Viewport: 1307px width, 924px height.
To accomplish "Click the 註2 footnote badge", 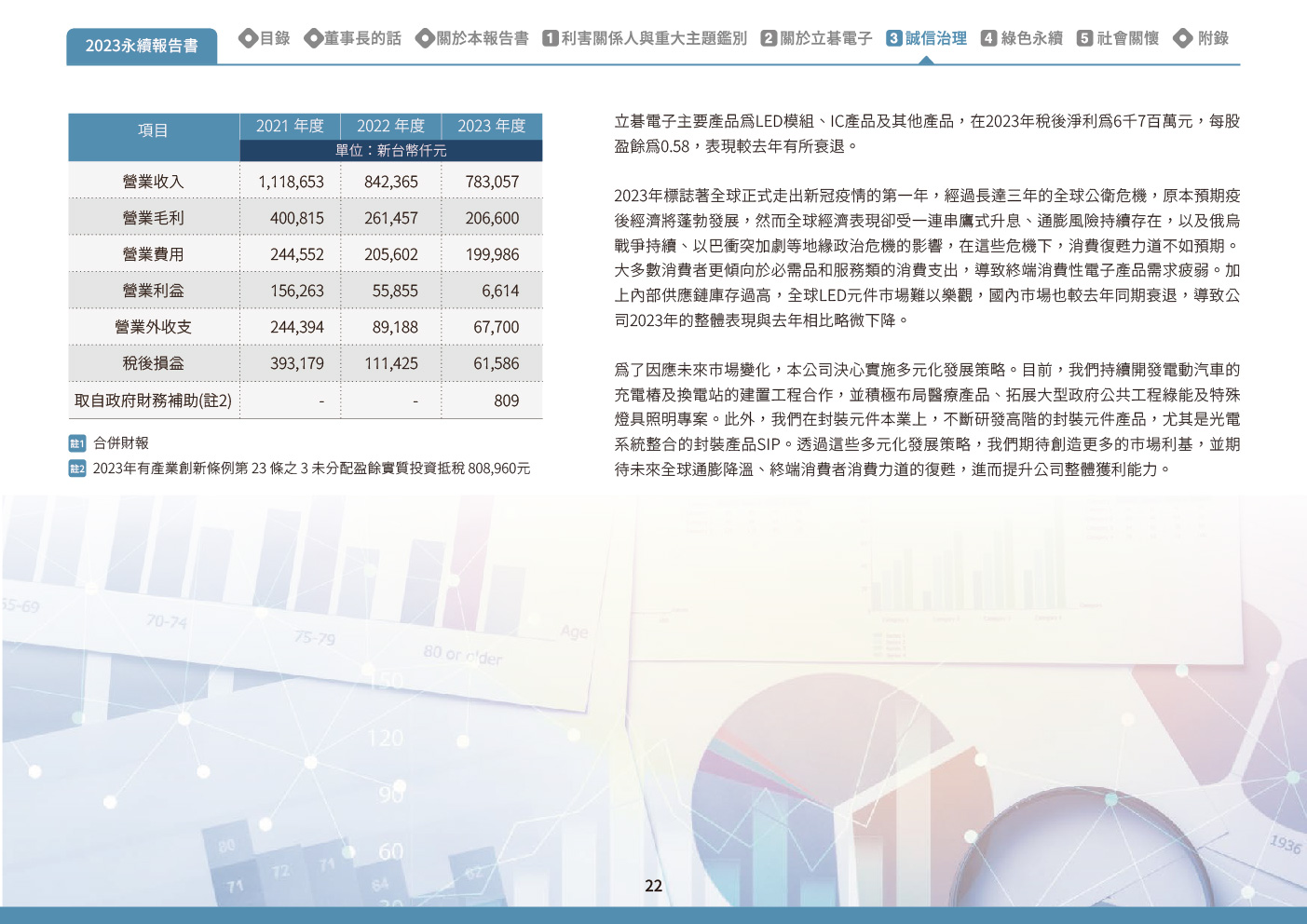I will point(77,469).
